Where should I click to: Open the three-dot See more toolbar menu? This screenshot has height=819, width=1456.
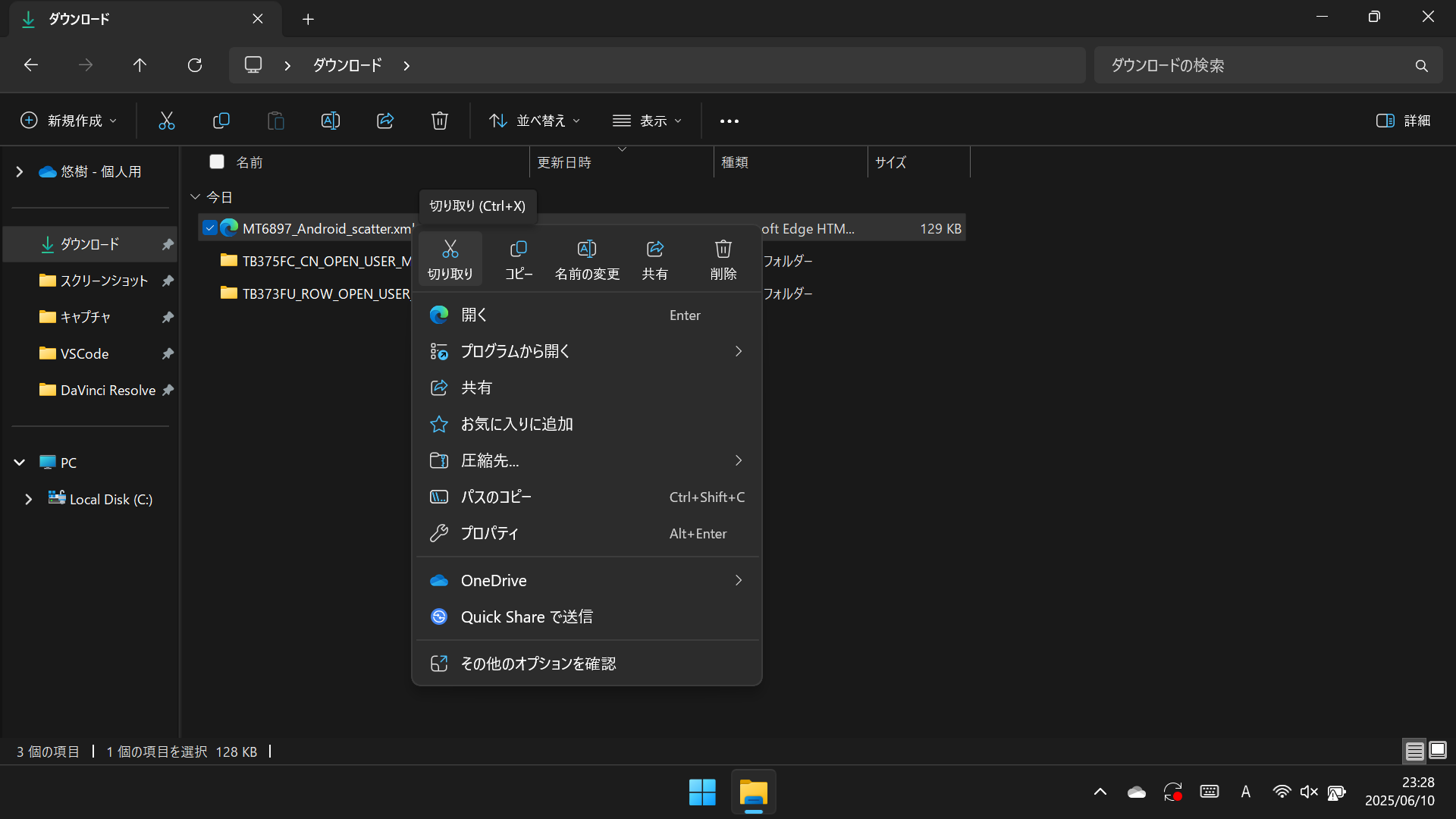[x=729, y=121]
